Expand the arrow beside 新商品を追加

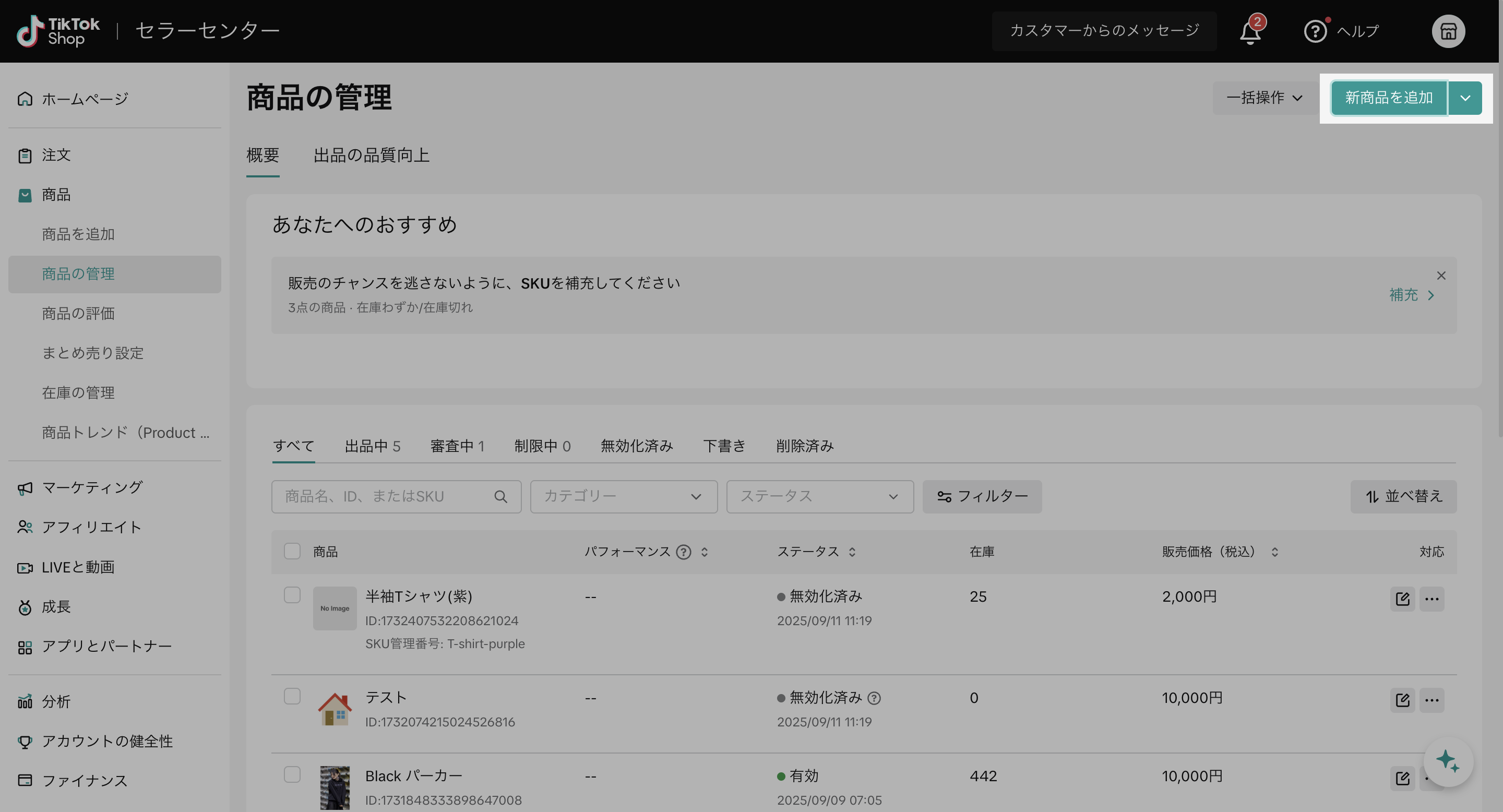click(x=1465, y=98)
